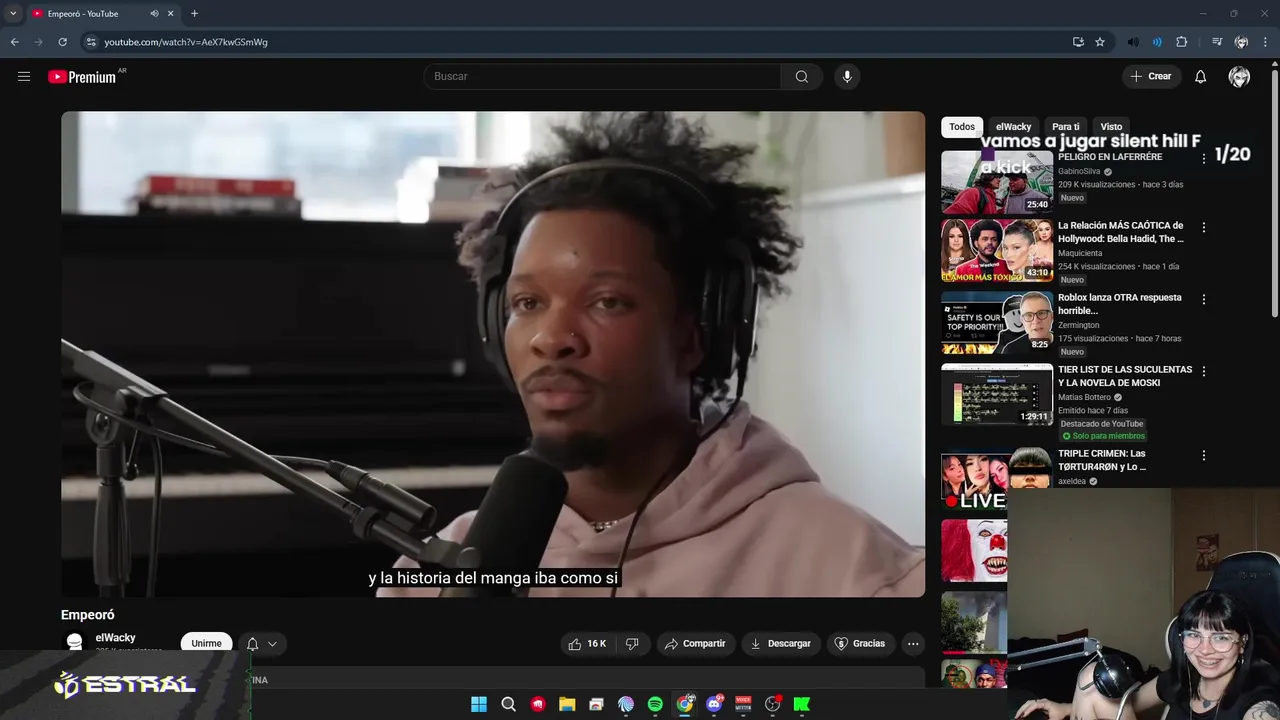This screenshot has width=1280, height=720.
Task: Open options for La Relación MÁS CAÓTICA video
Action: click(1204, 227)
